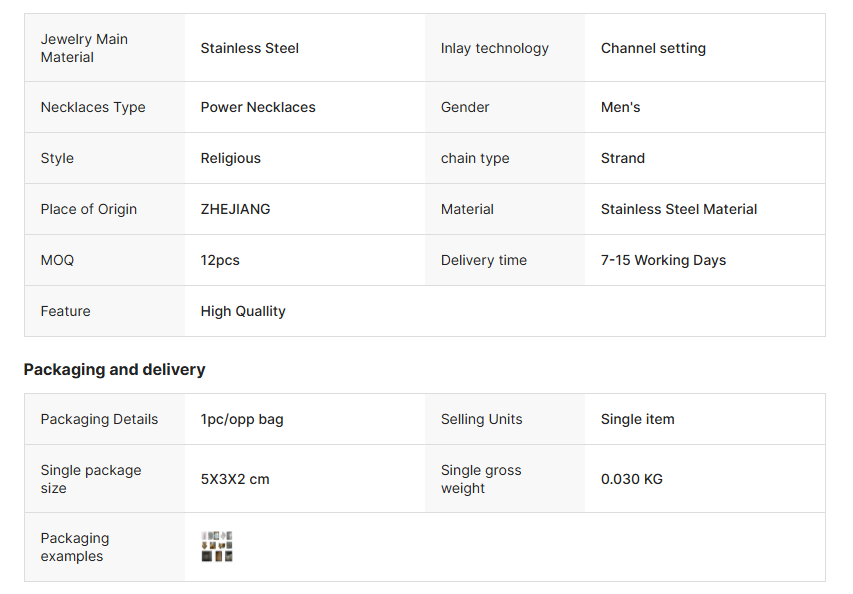The image size is (853, 594).
Task: Click the 7-15 Working Days value
Action: (x=663, y=260)
